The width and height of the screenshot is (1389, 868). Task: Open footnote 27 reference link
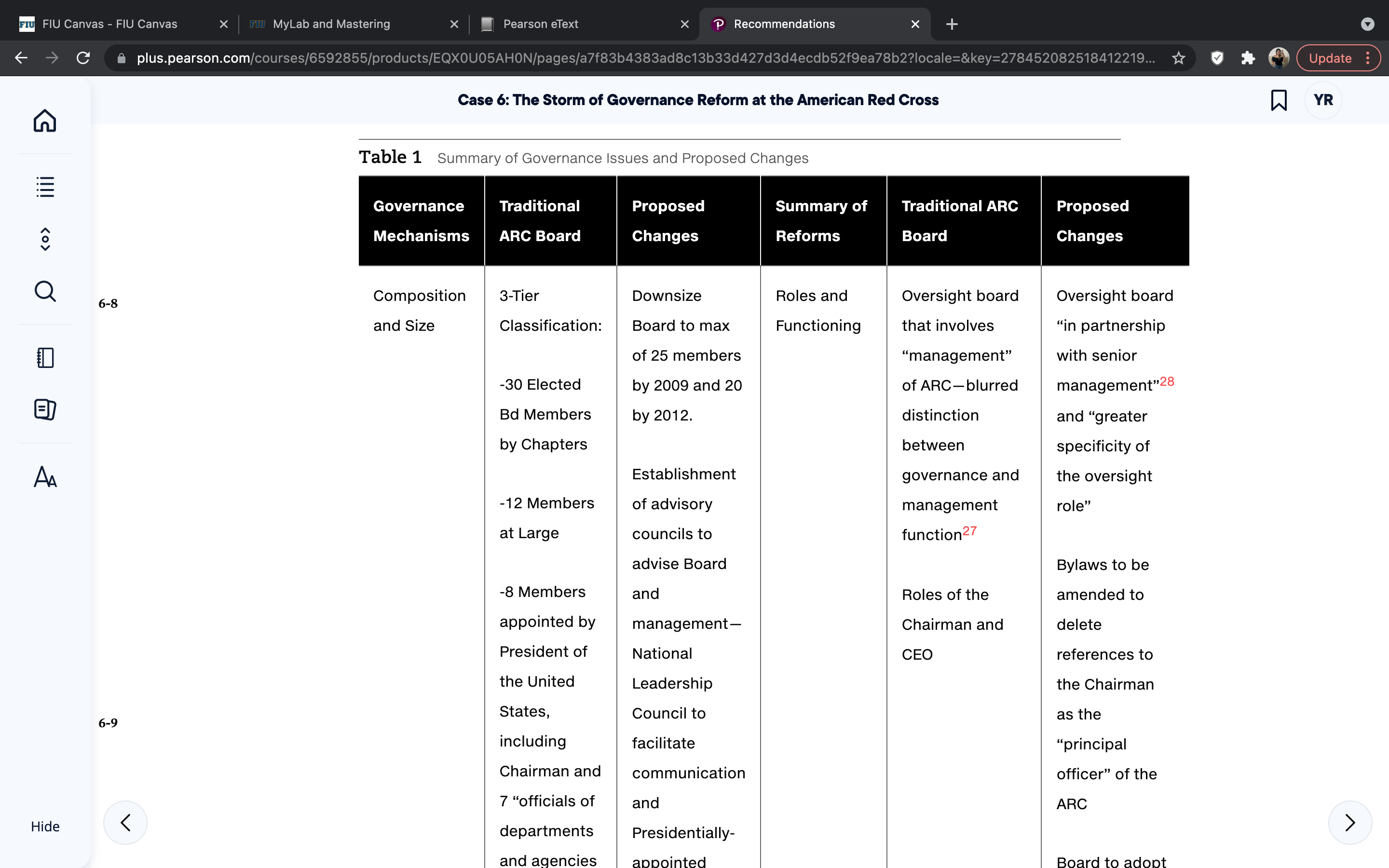click(x=969, y=531)
